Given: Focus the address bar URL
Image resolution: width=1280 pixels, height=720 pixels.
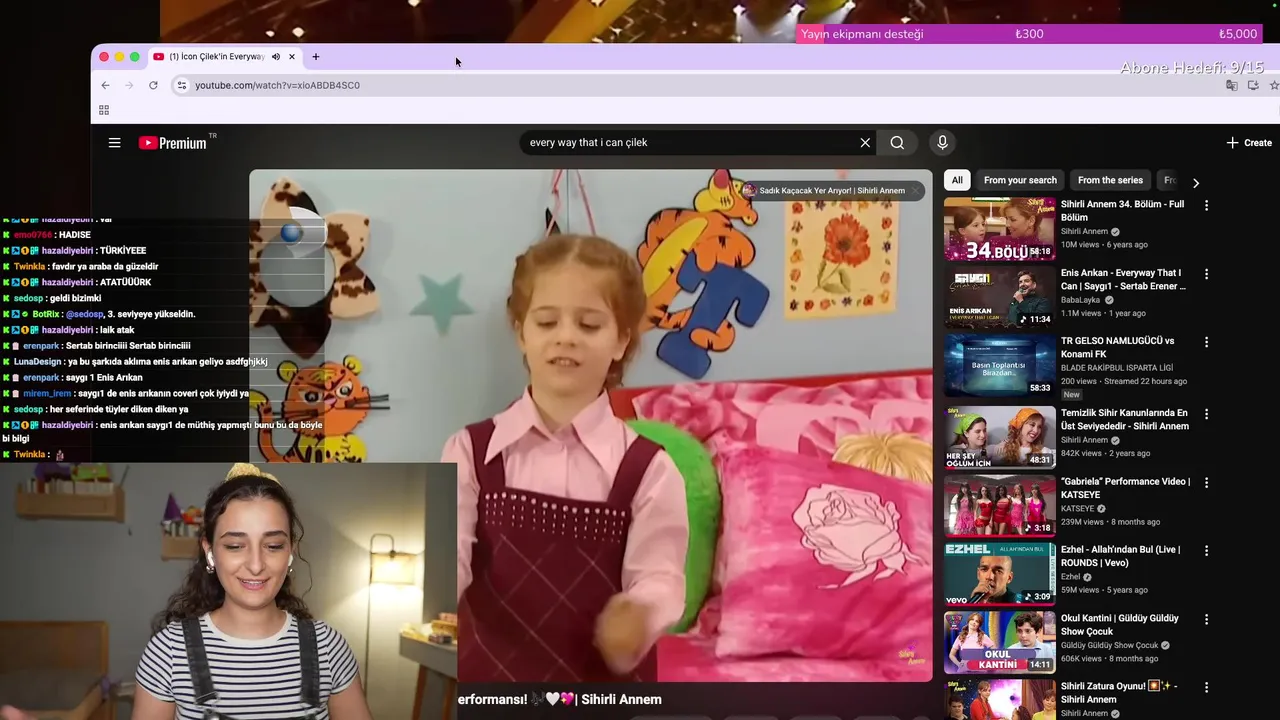Looking at the screenshot, I should (x=277, y=85).
